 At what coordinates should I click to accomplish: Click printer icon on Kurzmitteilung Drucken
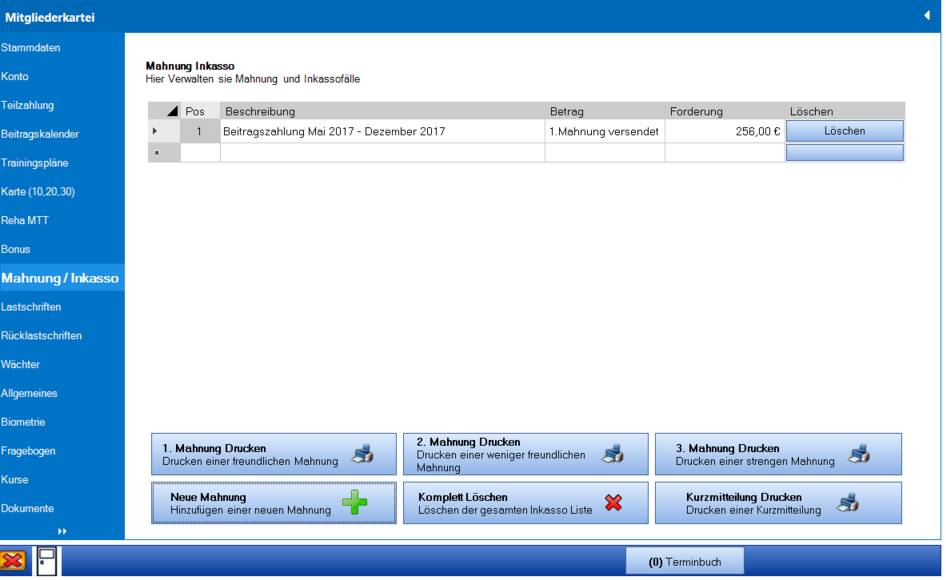(848, 503)
